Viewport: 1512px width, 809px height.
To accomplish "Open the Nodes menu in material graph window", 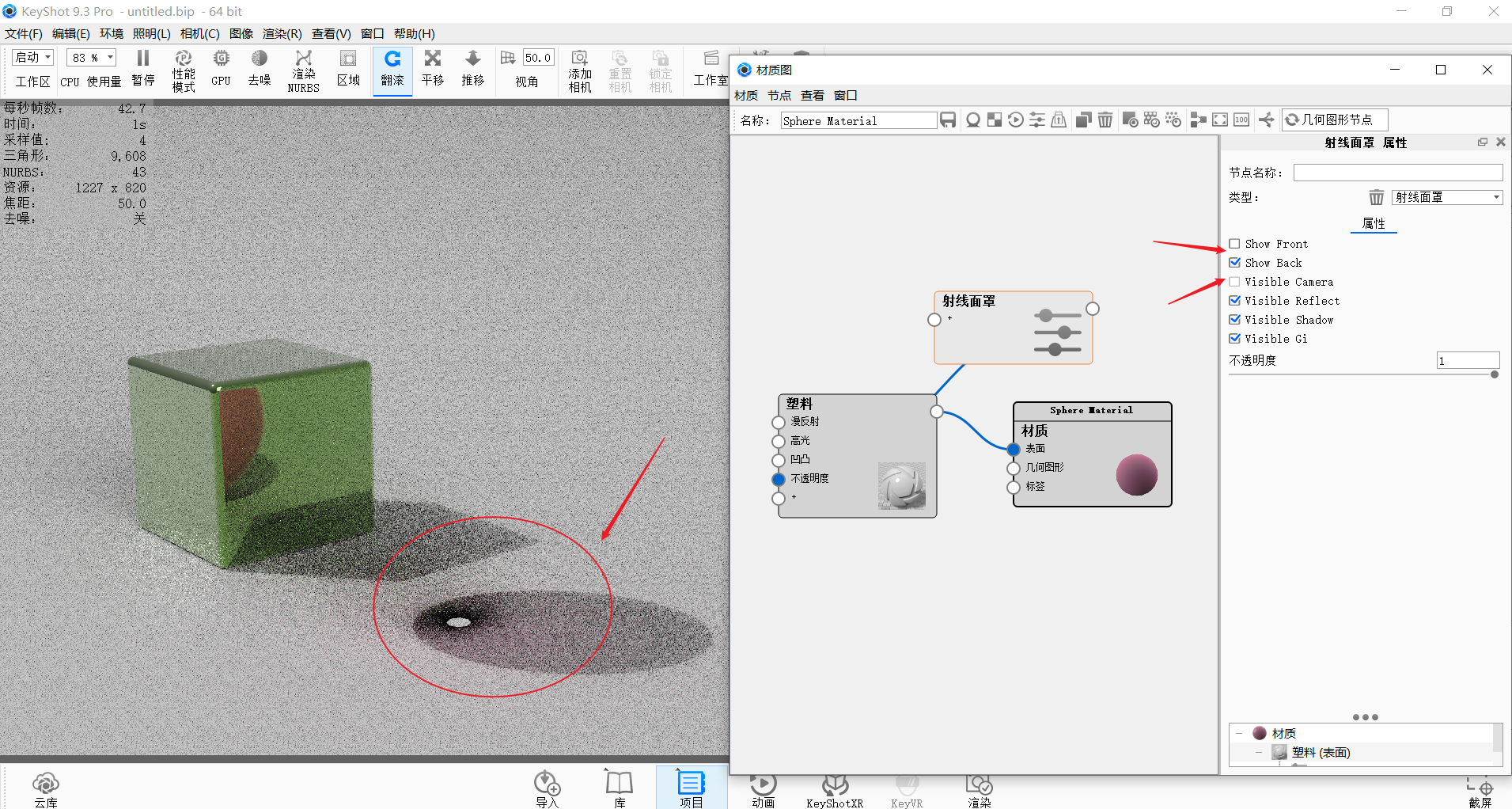I will point(779,95).
